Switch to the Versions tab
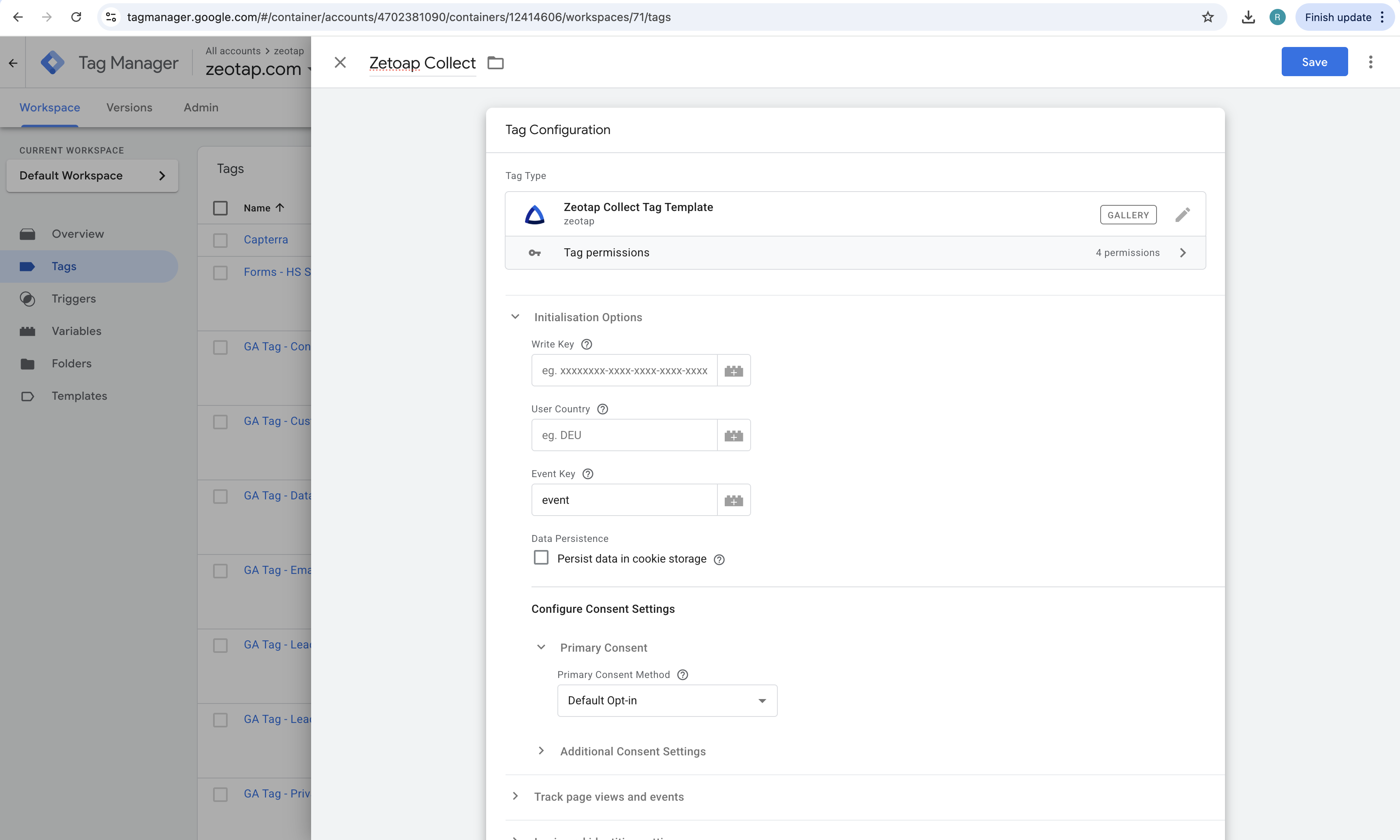The width and height of the screenshot is (1400, 840). coord(129,108)
